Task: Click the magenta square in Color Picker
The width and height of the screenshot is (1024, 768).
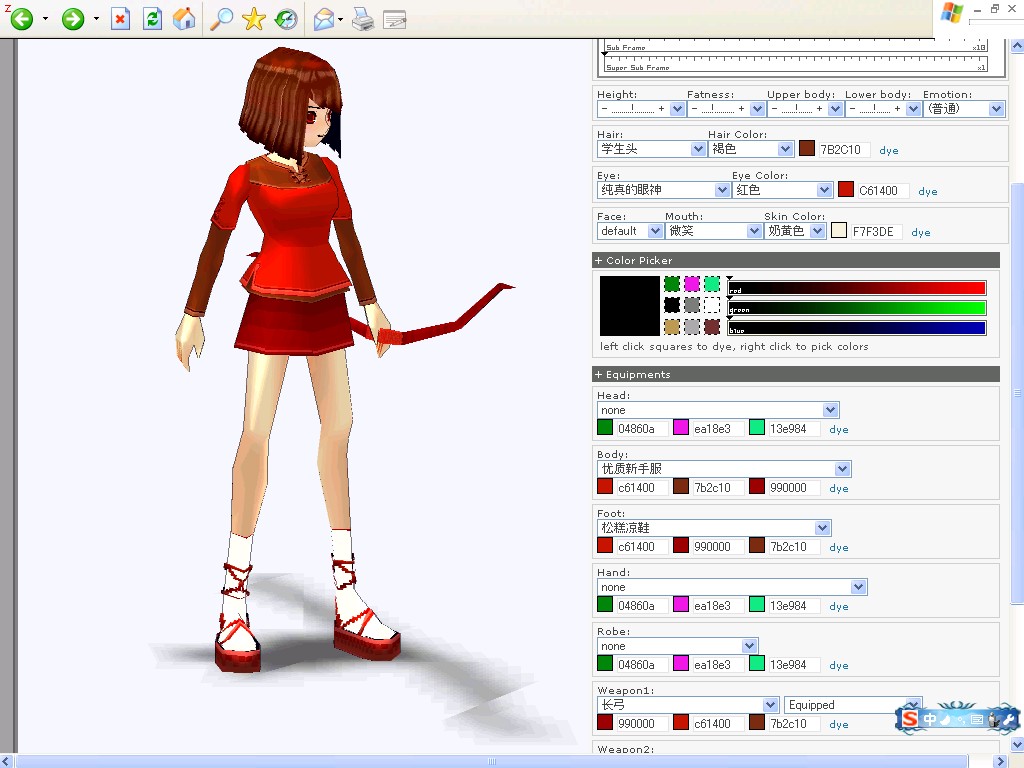Action: pyautogui.click(x=692, y=284)
